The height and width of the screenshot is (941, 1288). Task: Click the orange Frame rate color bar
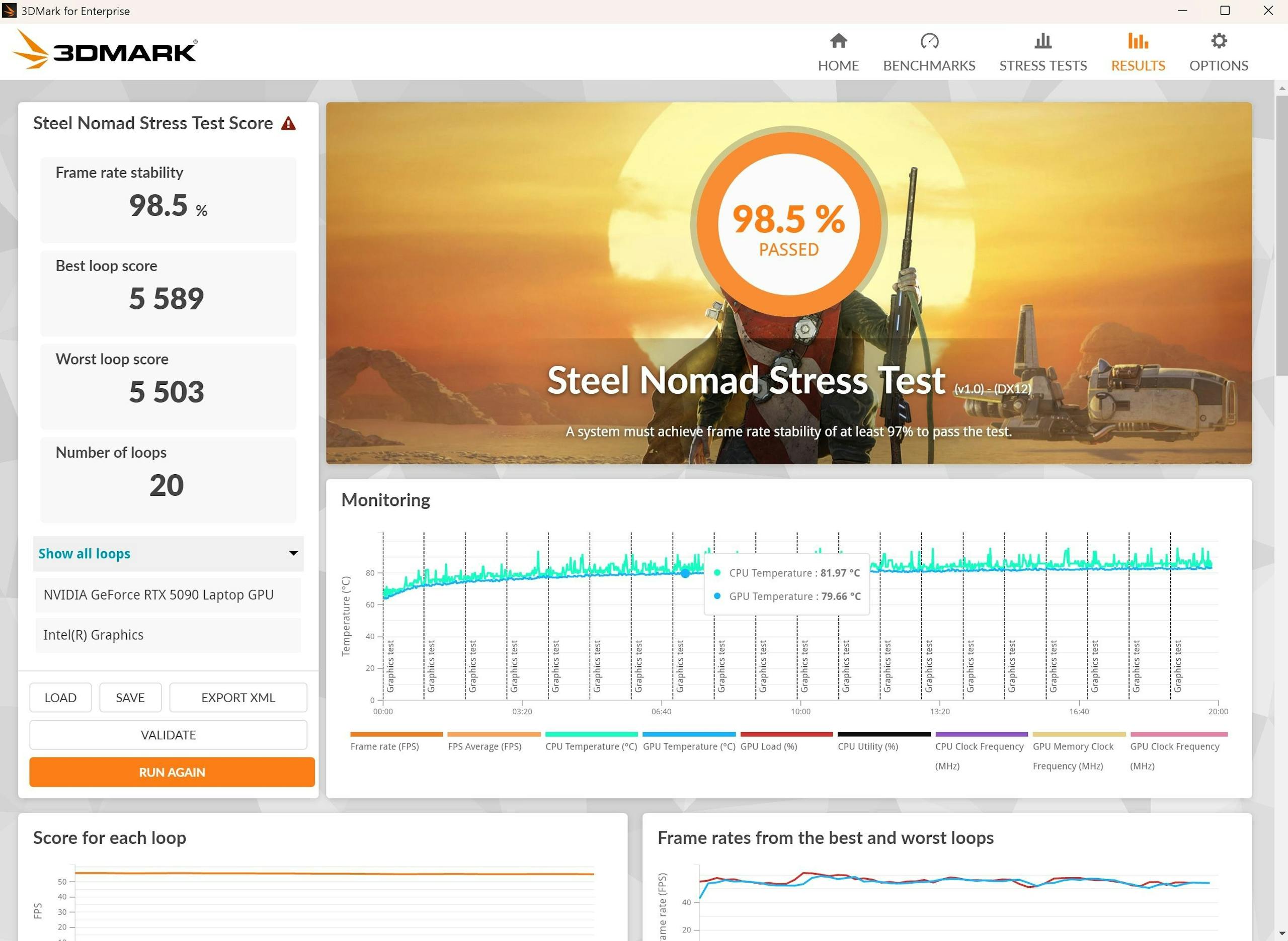396,735
